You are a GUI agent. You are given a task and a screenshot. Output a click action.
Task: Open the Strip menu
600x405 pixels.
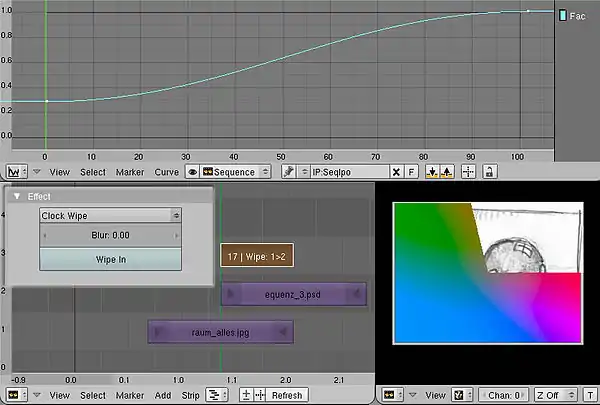pyautogui.click(x=191, y=395)
